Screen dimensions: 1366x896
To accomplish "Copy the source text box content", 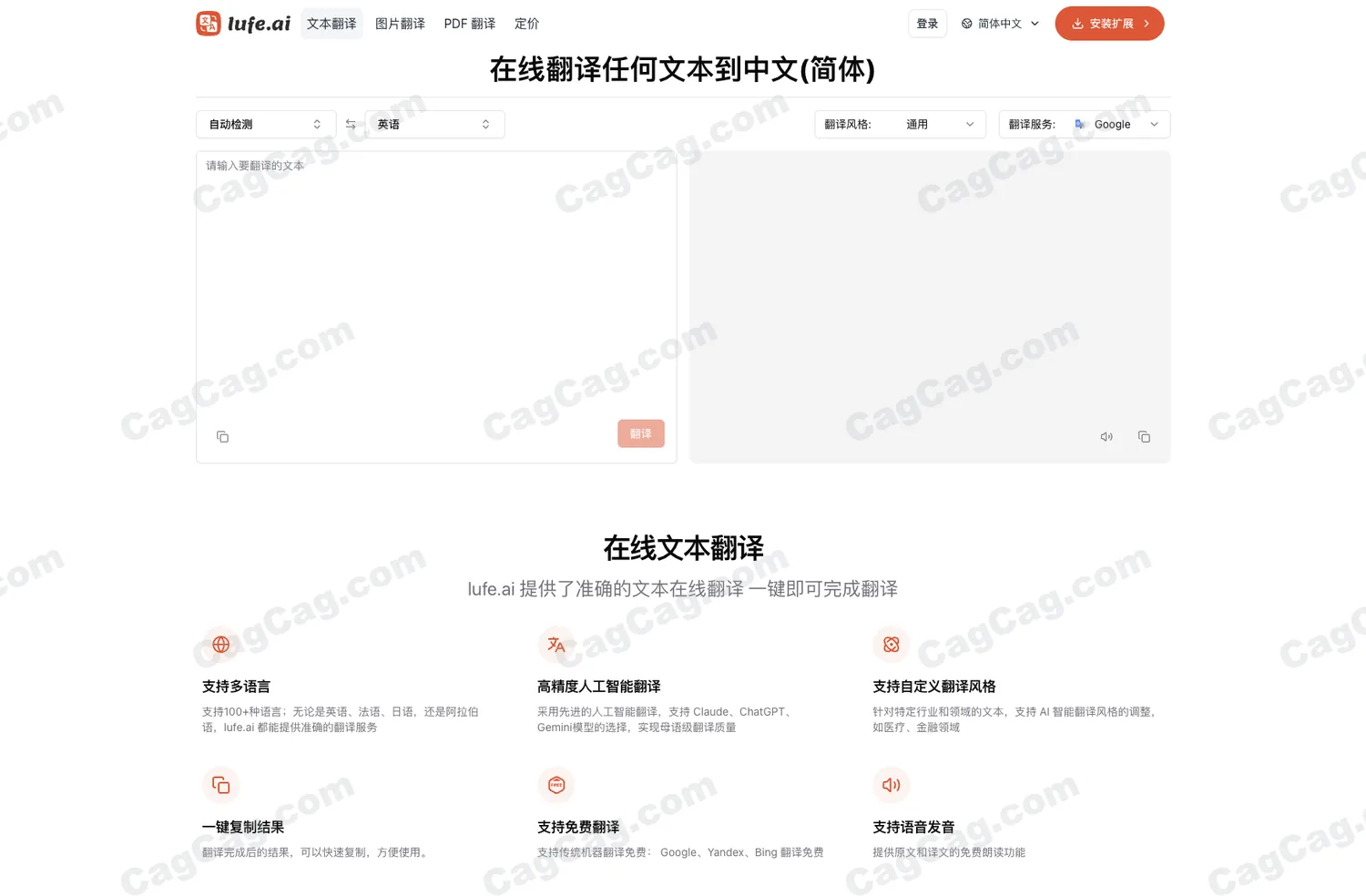I will point(222,437).
